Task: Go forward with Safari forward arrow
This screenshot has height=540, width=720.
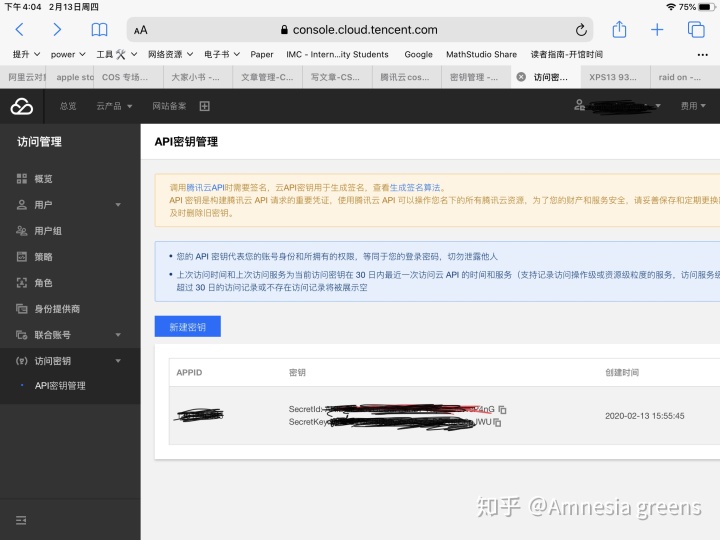Action: 57,30
